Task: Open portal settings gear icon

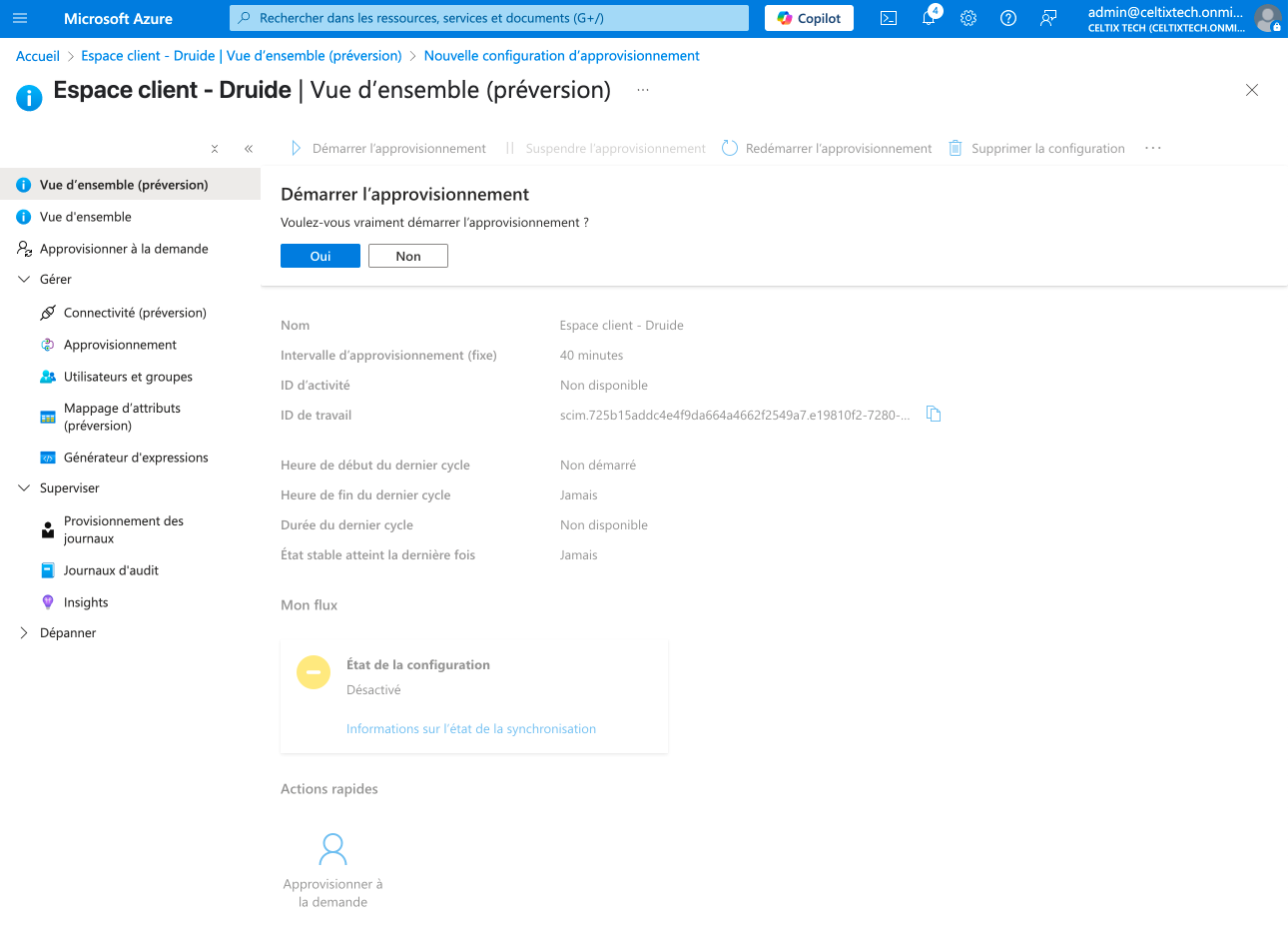Action: pos(968,18)
